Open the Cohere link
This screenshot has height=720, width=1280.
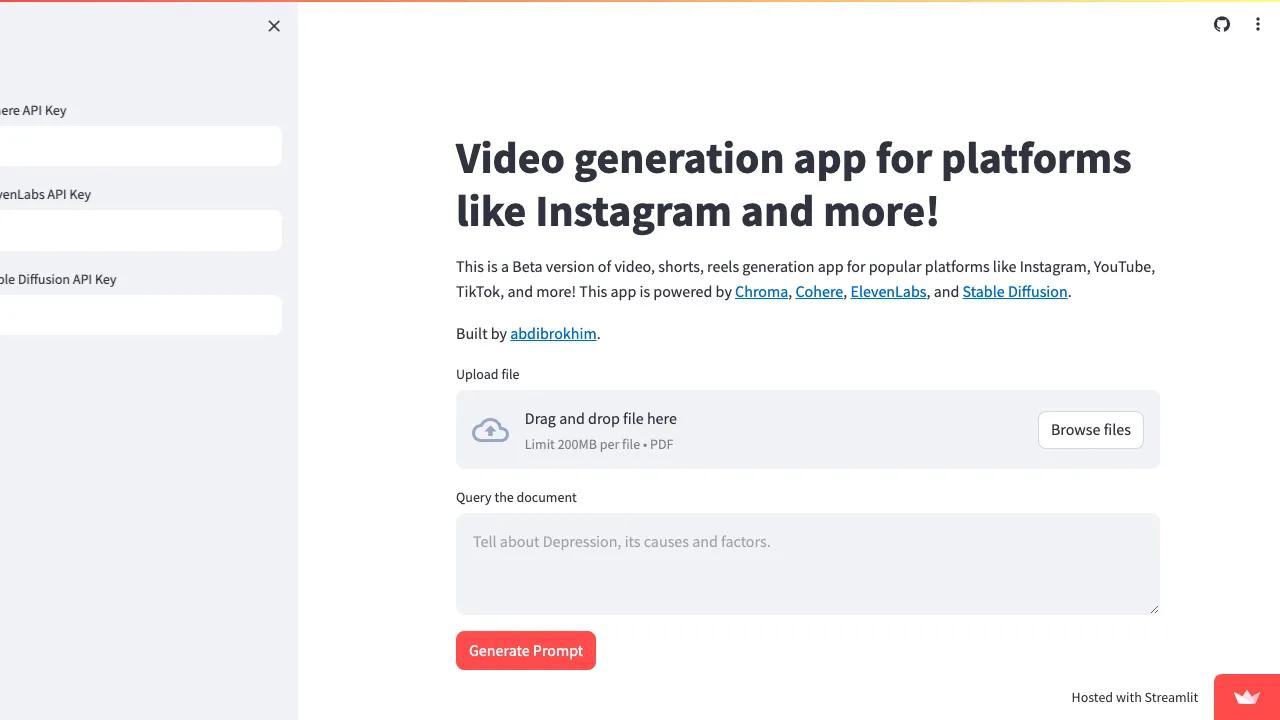[819, 292]
